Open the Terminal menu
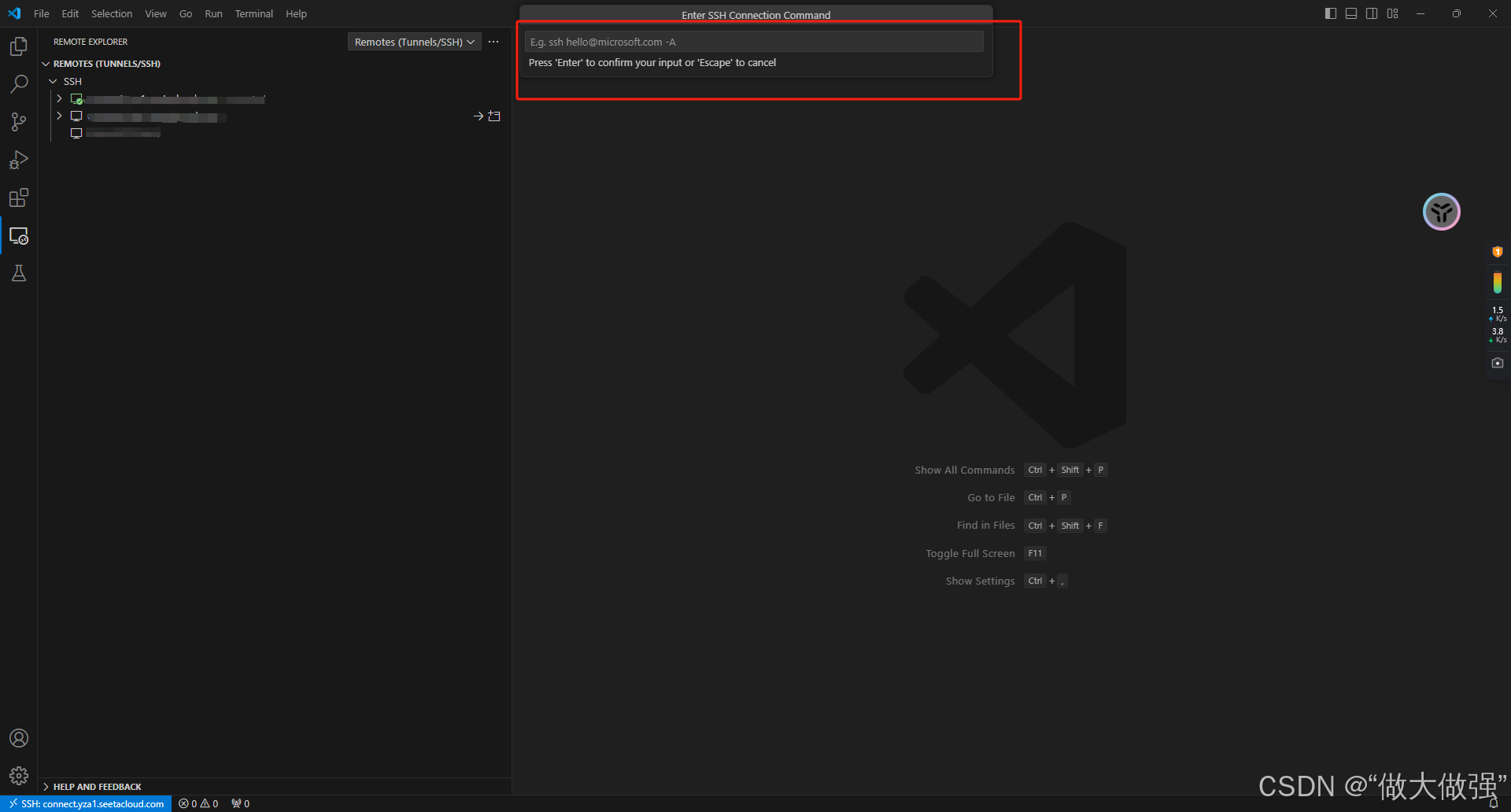The height and width of the screenshot is (812, 1511). point(254,13)
